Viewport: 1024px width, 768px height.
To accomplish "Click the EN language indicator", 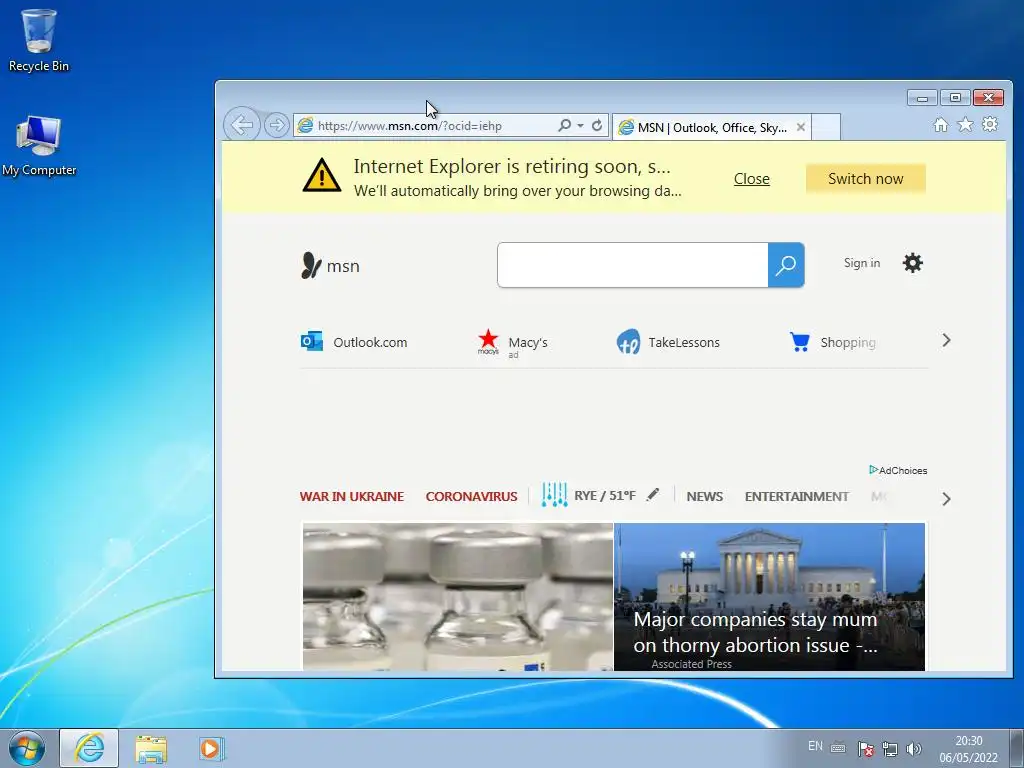I will point(815,746).
